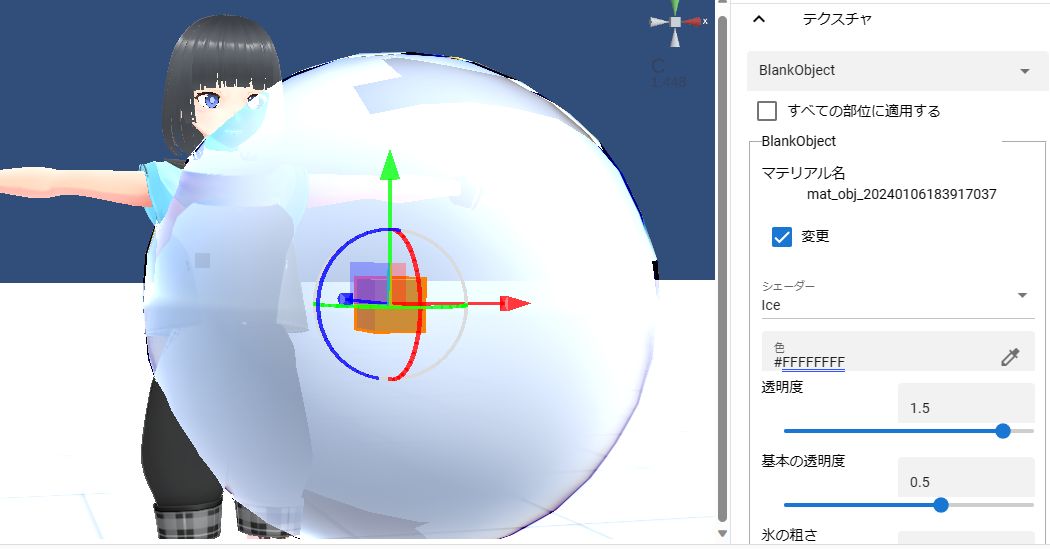Collapse the テクスチャ section chevron
The height and width of the screenshot is (549, 1050).
[759, 19]
